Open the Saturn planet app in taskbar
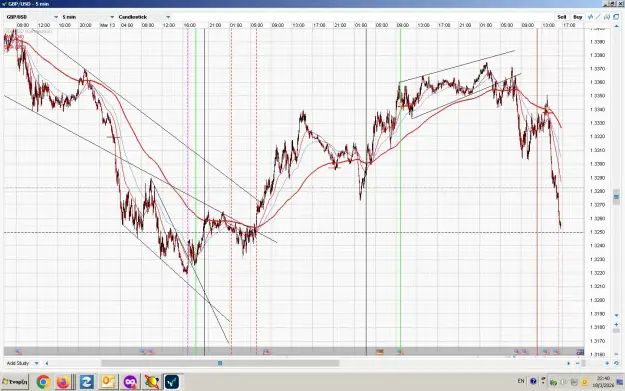 coord(151,382)
